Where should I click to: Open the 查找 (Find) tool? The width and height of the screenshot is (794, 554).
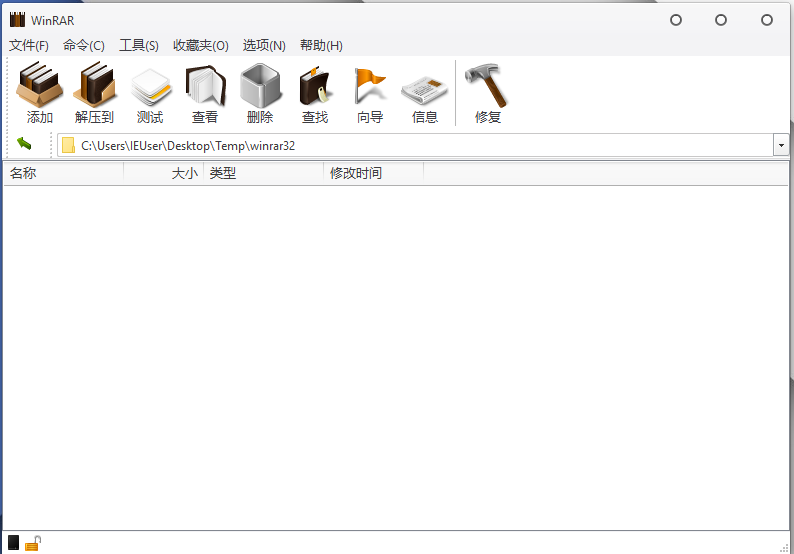(x=315, y=93)
